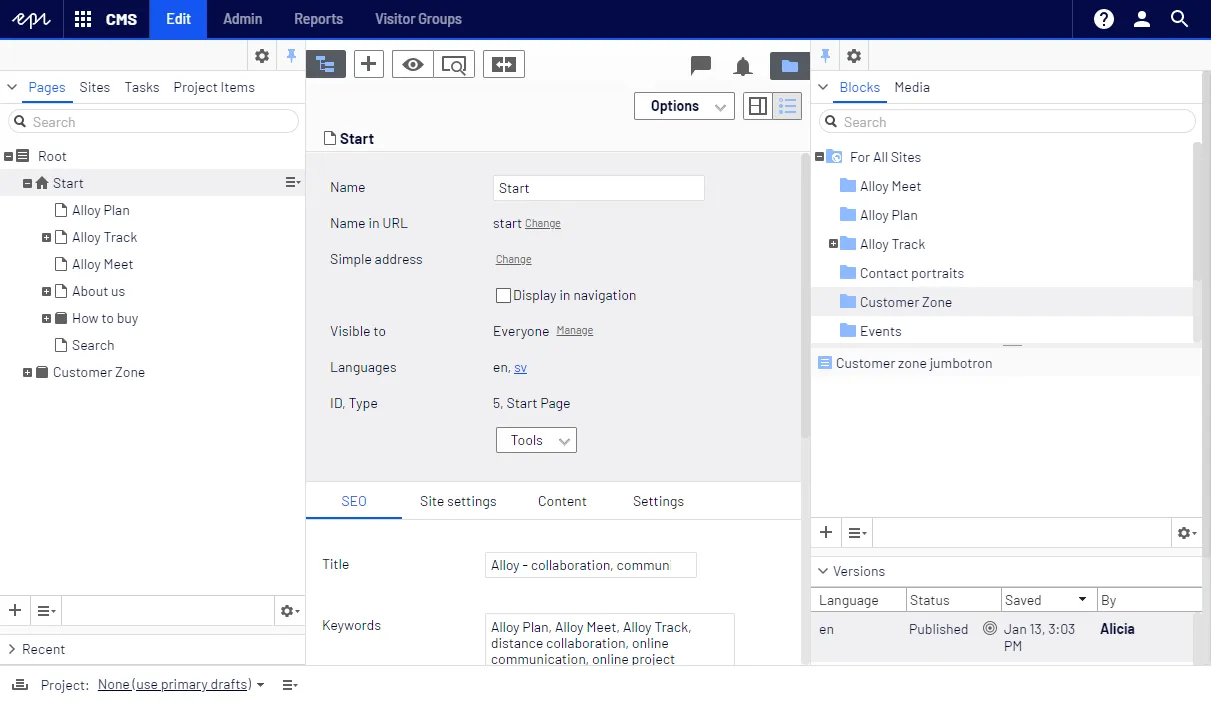The width and height of the screenshot is (1211, 702).
Task: Open the help question mark icon
Action: (1104, 19)
